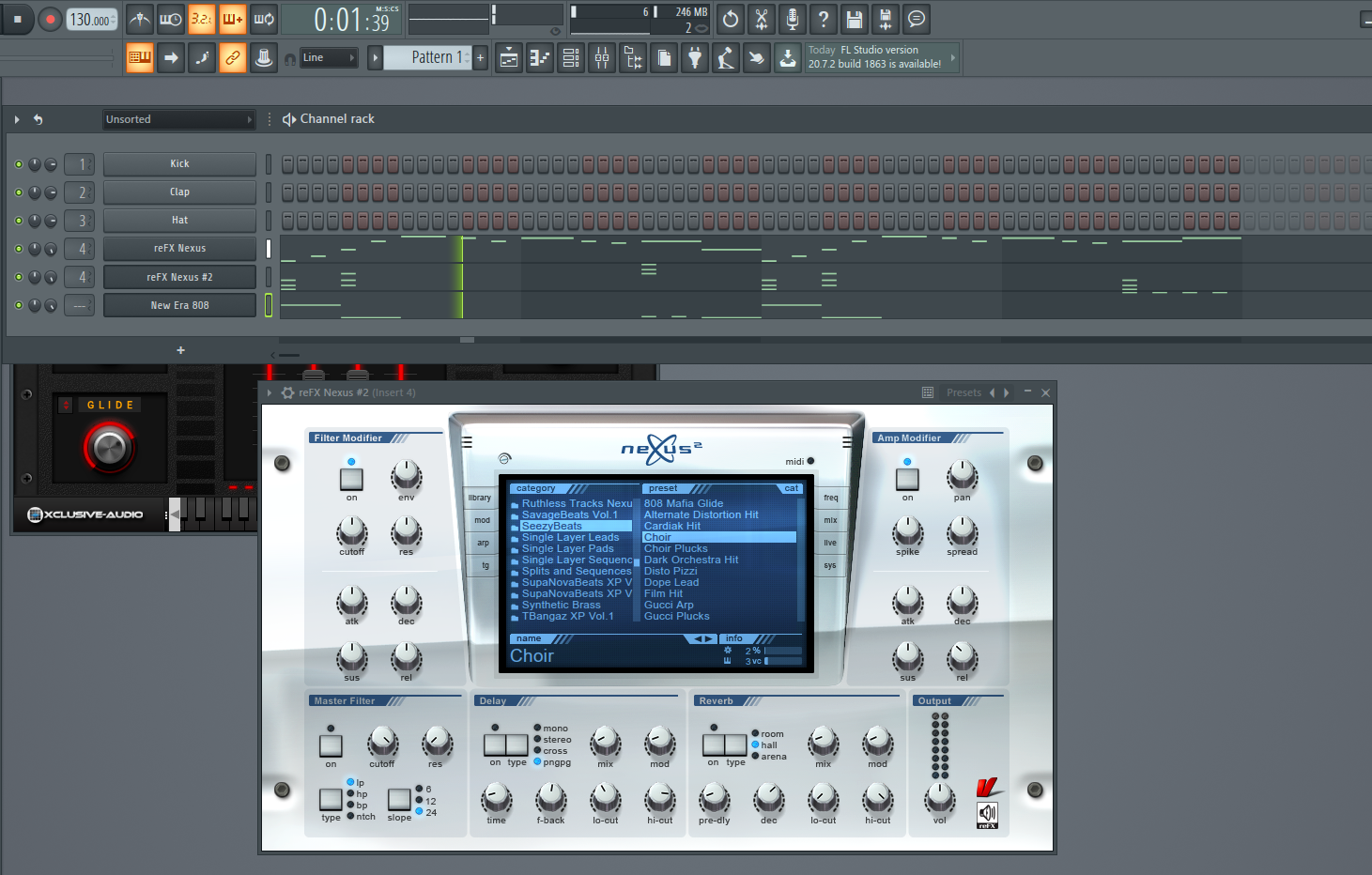Mute the Kick channel green LED
Viewport: 1372px width, 875px height.
pyautogui.click(x=18, y=164)
